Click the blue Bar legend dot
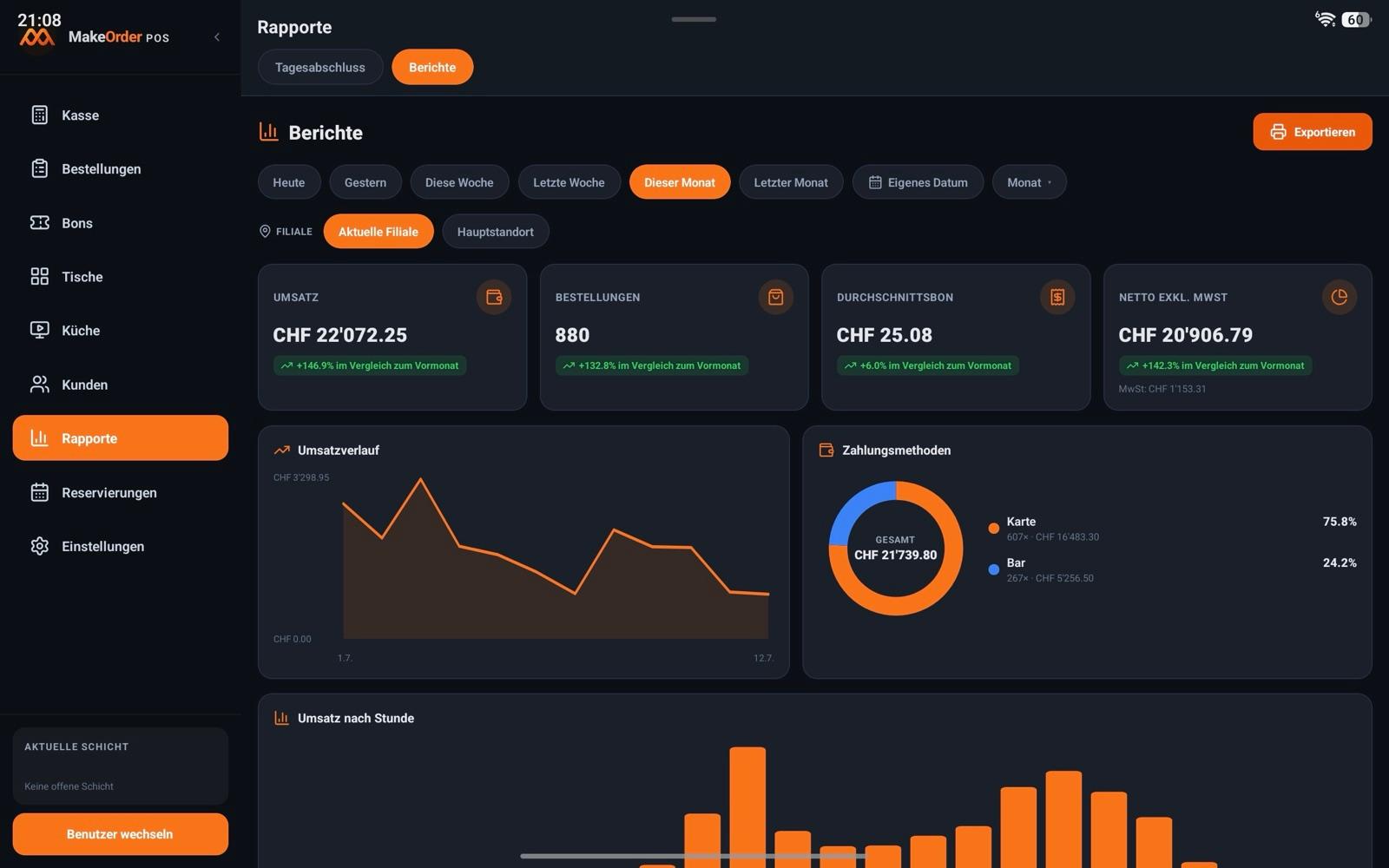 pos(994,569)
